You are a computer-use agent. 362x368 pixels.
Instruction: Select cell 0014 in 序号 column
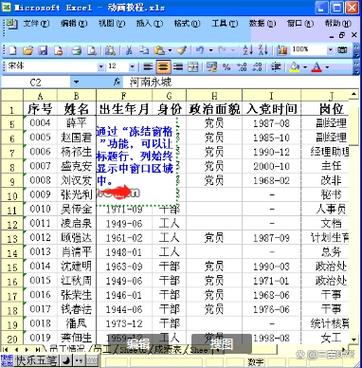(40, 266)
